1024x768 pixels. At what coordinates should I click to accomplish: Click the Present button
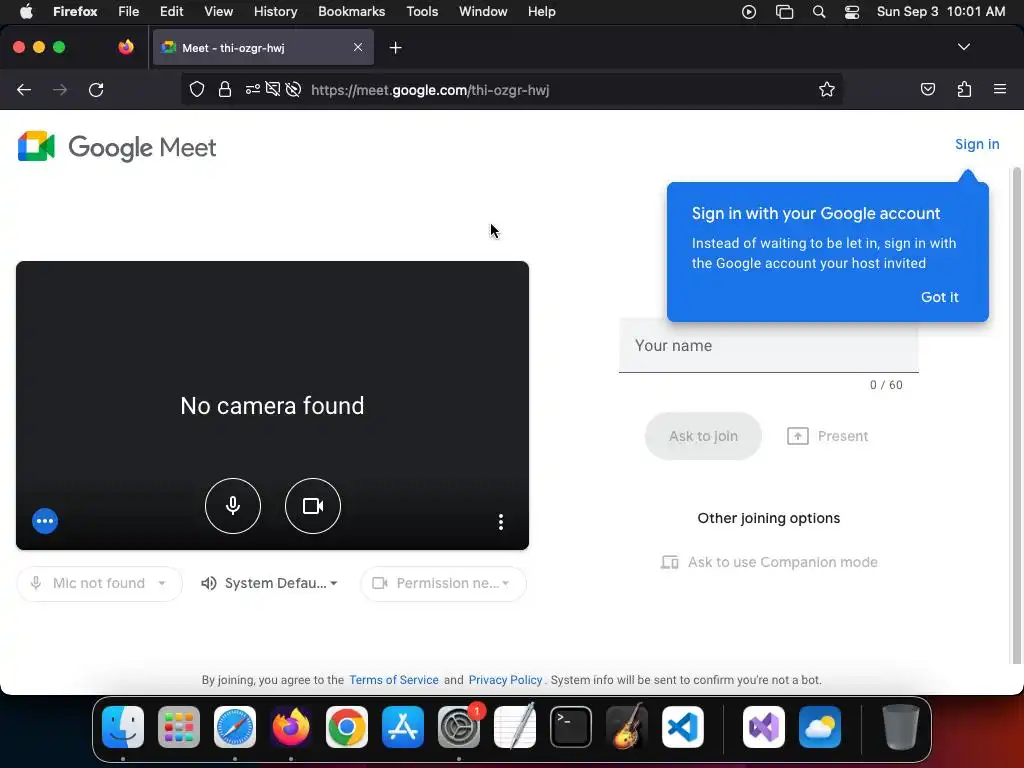(x=827, y=436)
